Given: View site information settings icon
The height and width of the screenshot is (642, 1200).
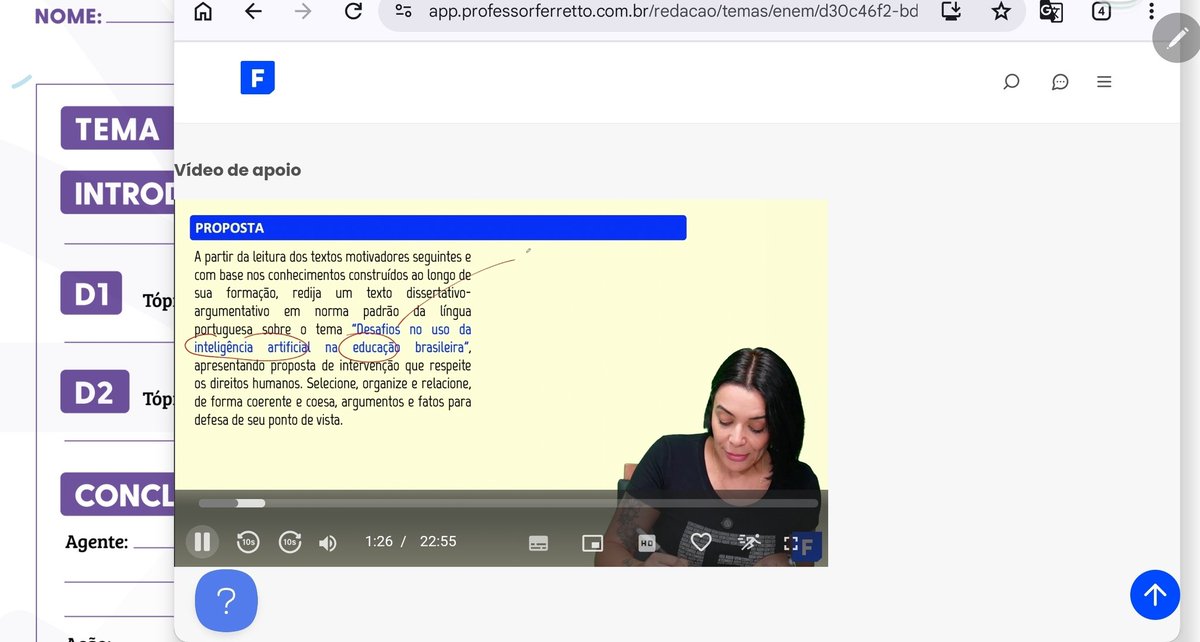Looking at the screenshot, I should coord(403,11).
